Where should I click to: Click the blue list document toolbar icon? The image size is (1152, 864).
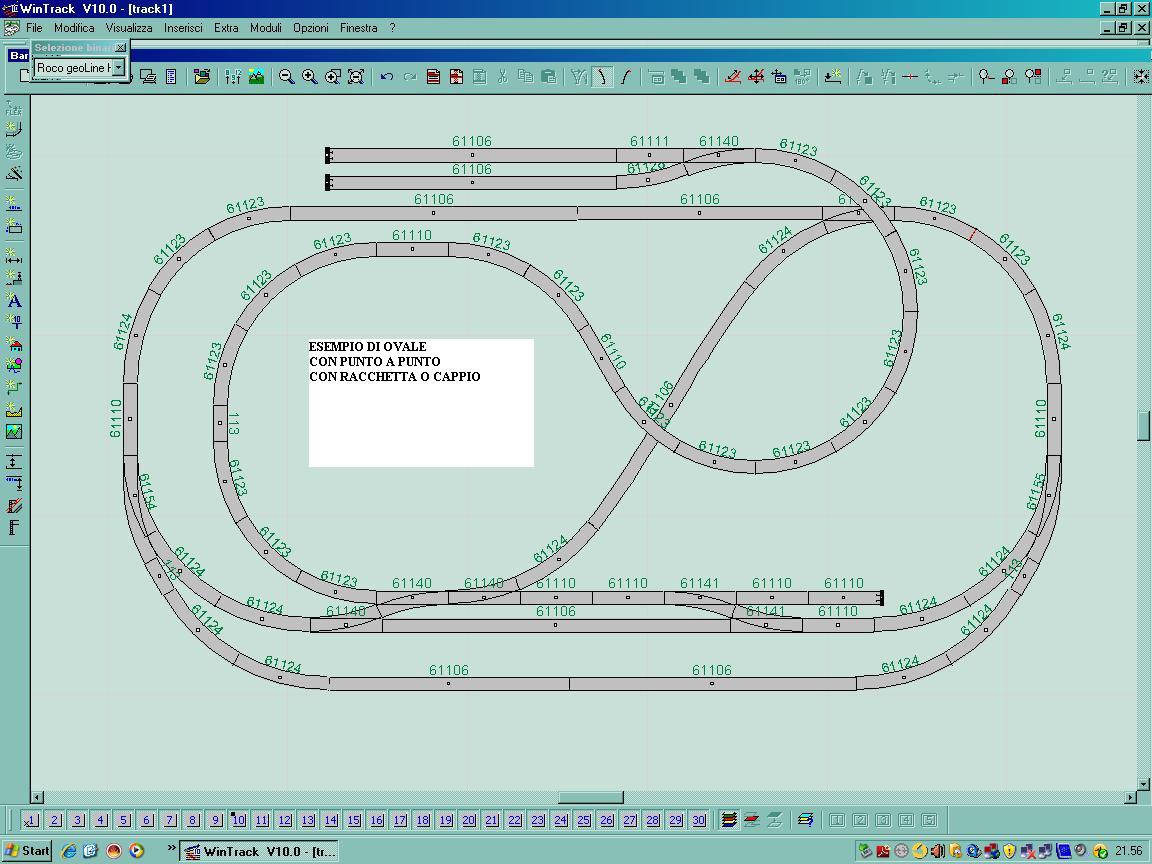[x=171, y=76]
